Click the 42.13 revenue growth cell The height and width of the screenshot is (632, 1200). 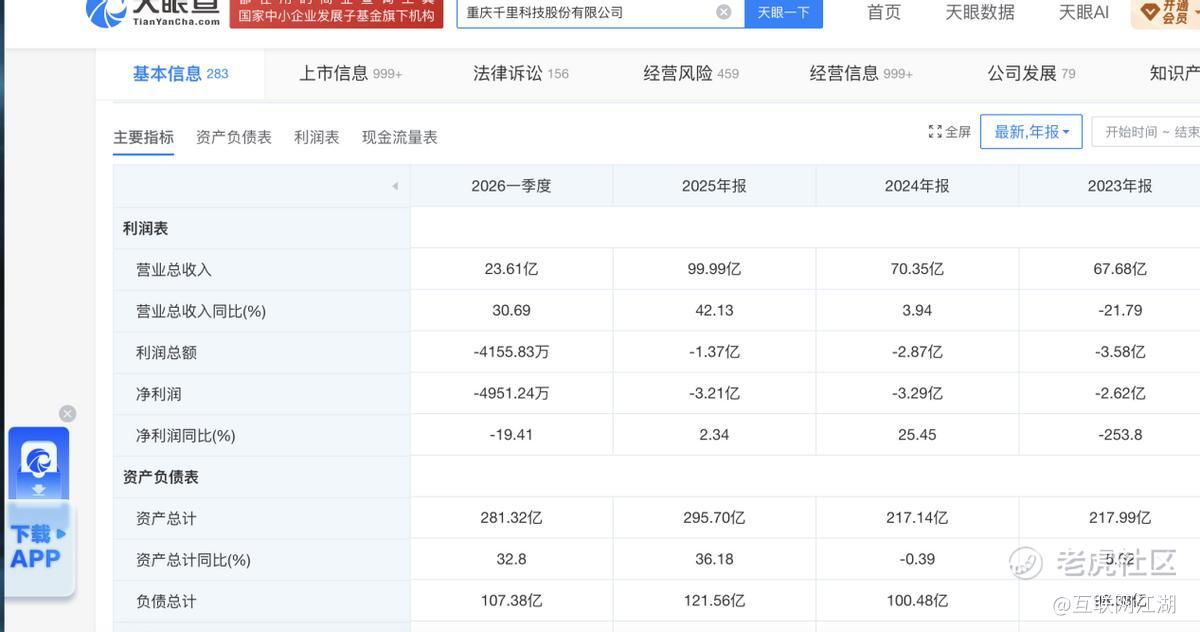714,311
